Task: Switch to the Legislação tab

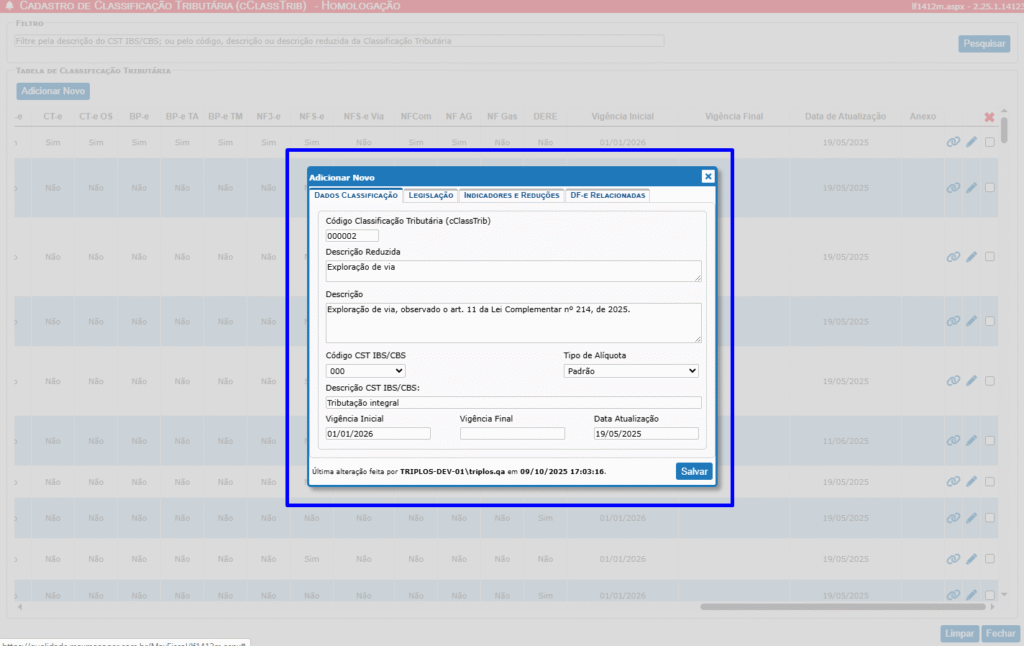Action: click(431, 195)
